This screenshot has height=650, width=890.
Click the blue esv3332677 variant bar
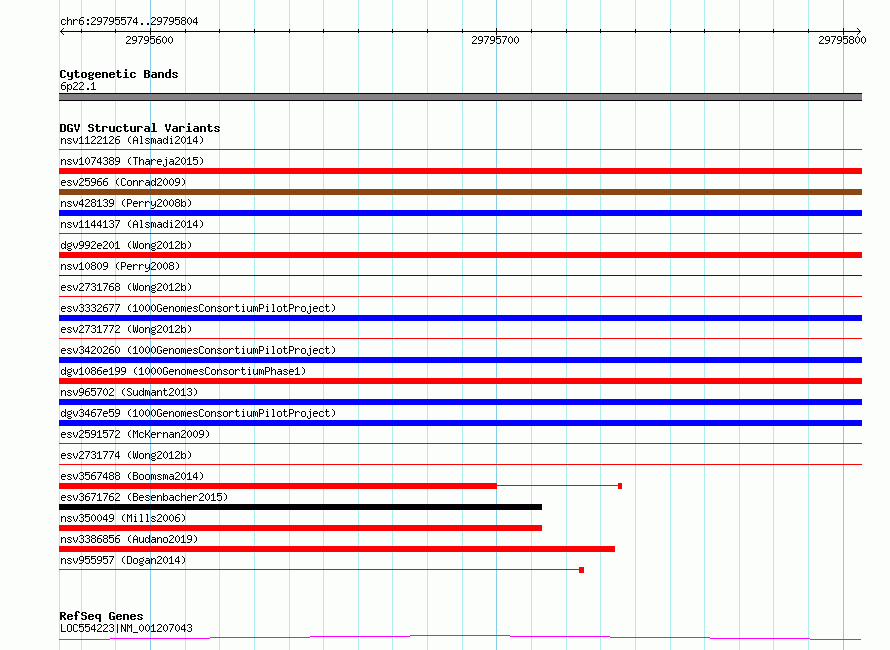[460, 318]
